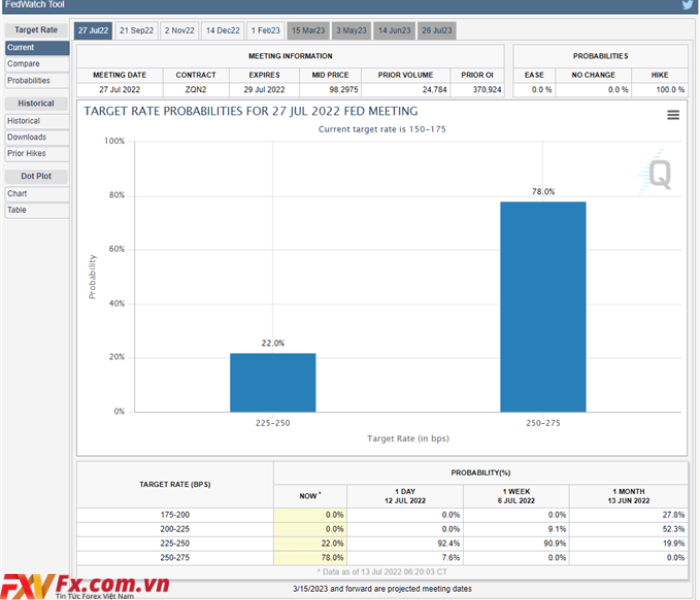Select the 14 Dec22 tab
700x600 pixels.
222,30
